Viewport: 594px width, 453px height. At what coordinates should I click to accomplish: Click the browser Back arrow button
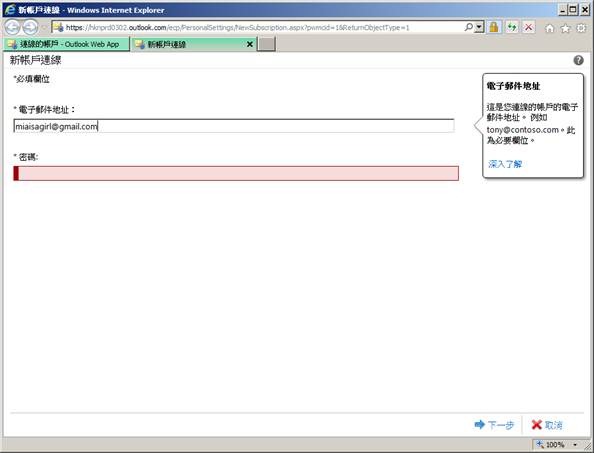pyautogui.click(x=12, y=27)
